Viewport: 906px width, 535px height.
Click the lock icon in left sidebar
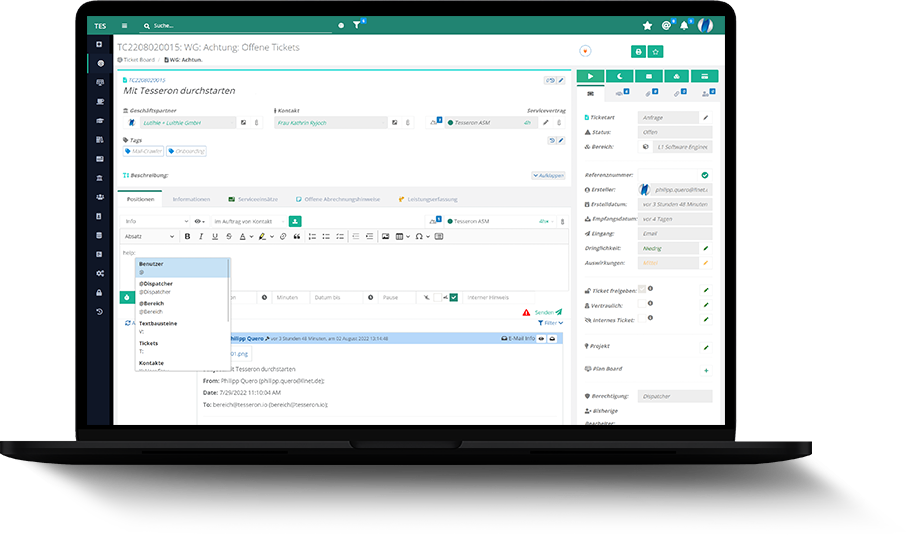pos(99,293)
